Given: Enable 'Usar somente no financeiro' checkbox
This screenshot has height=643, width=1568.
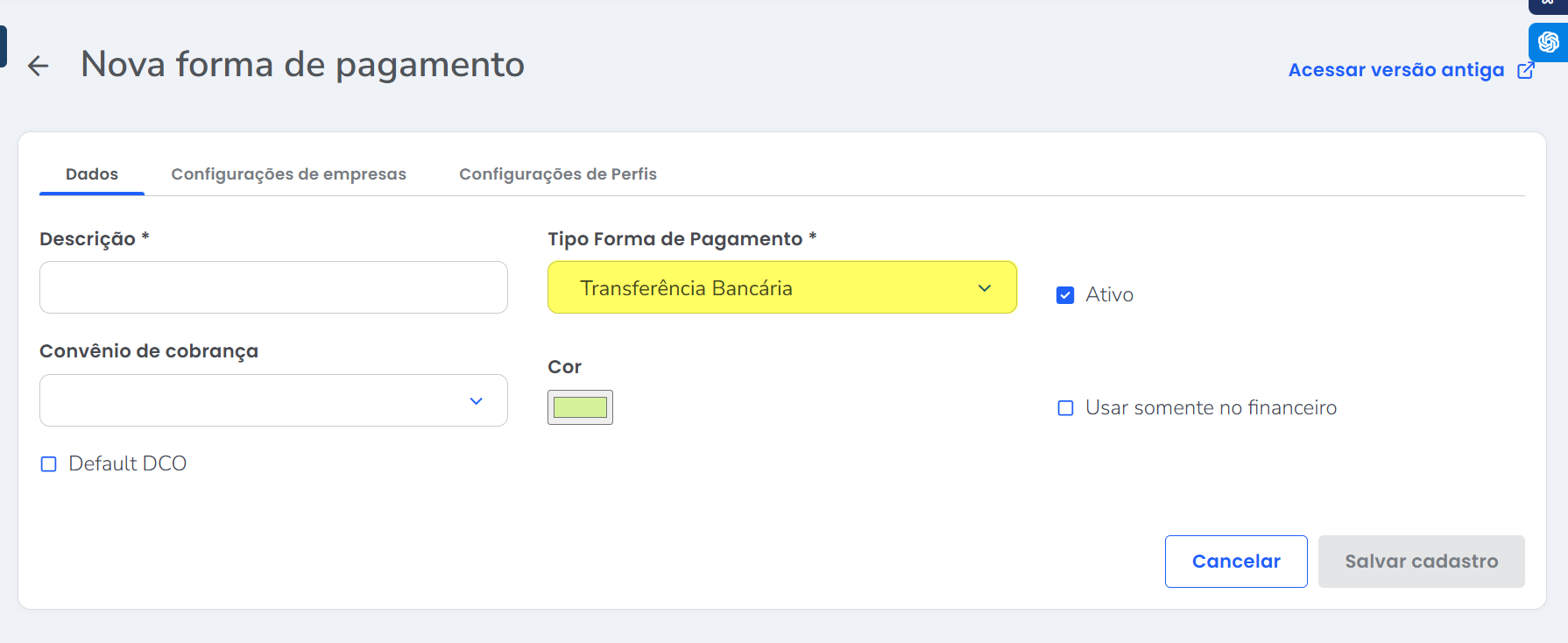Looking at the screenshot, I should tap(1065, 408).
